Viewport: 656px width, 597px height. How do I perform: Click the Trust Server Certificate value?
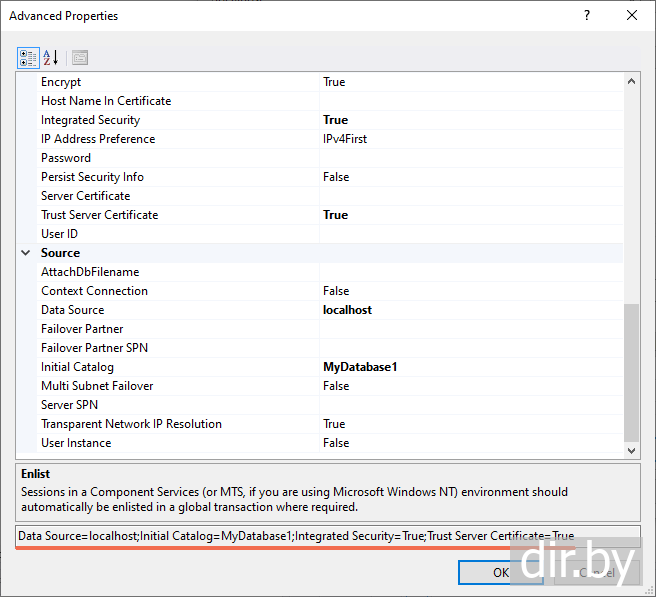pos(470,215)
